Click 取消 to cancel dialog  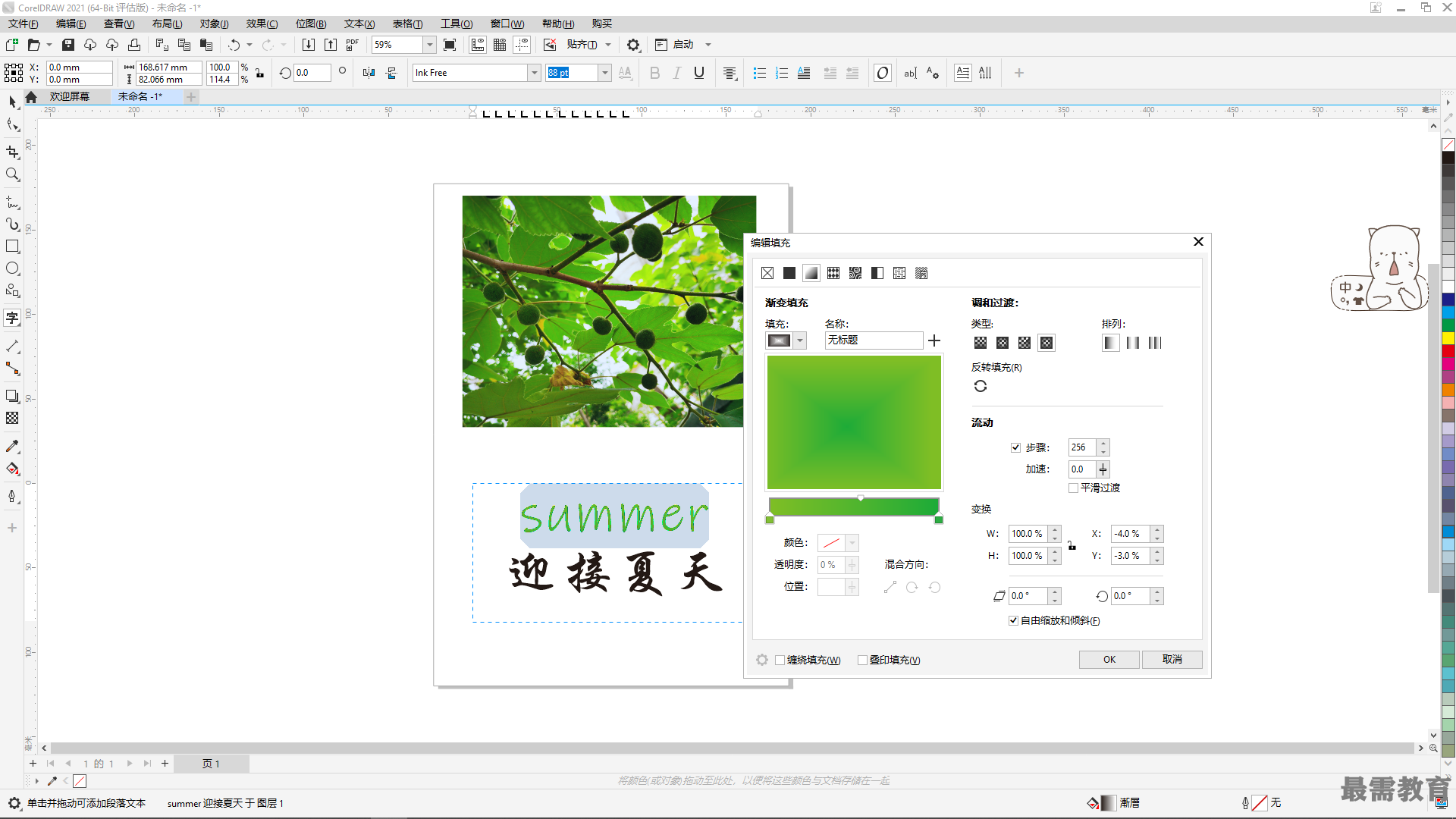[1172, 660]
